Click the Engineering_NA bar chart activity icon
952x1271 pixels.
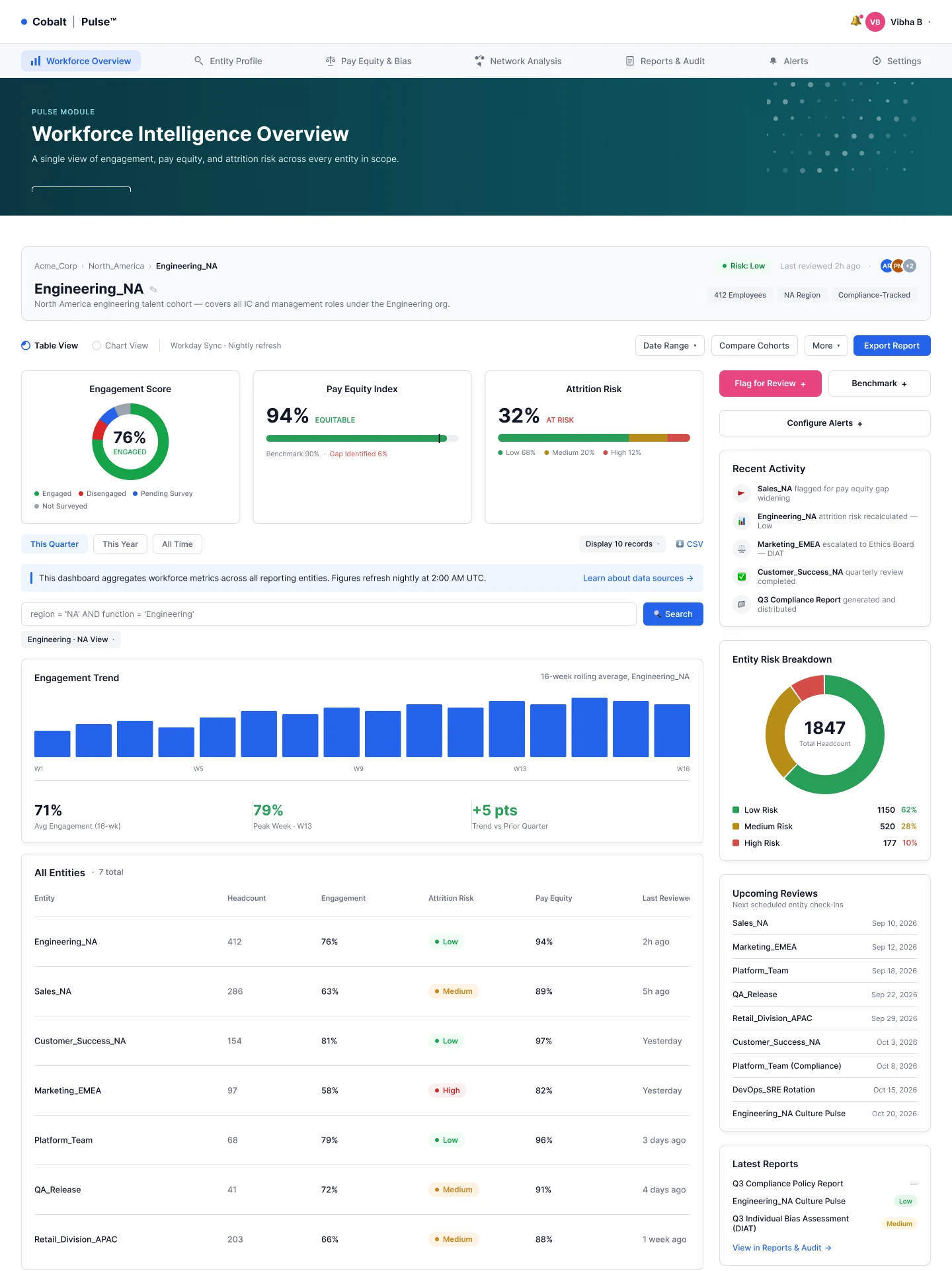pos(741,521)
